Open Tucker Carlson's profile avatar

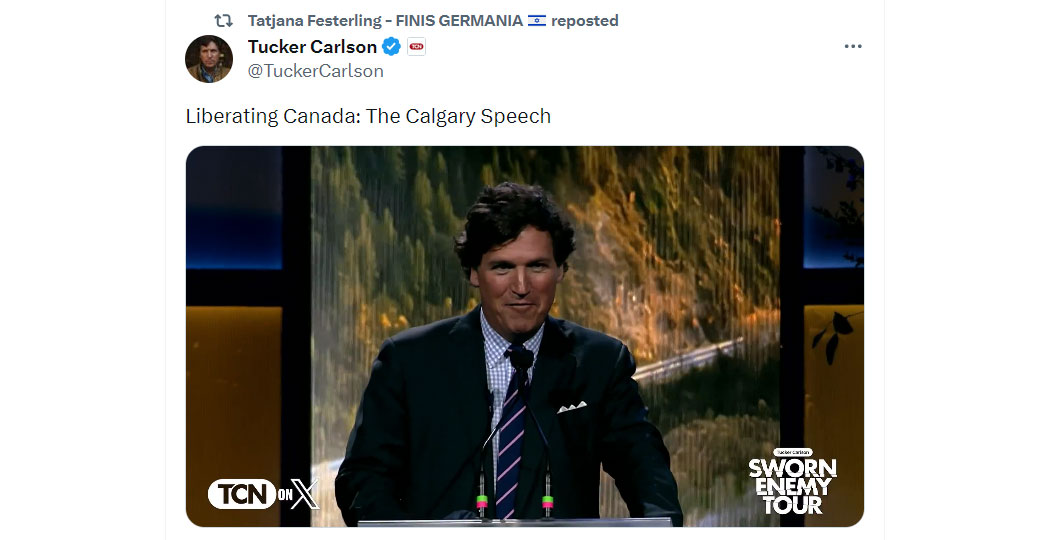pos(209,59)
